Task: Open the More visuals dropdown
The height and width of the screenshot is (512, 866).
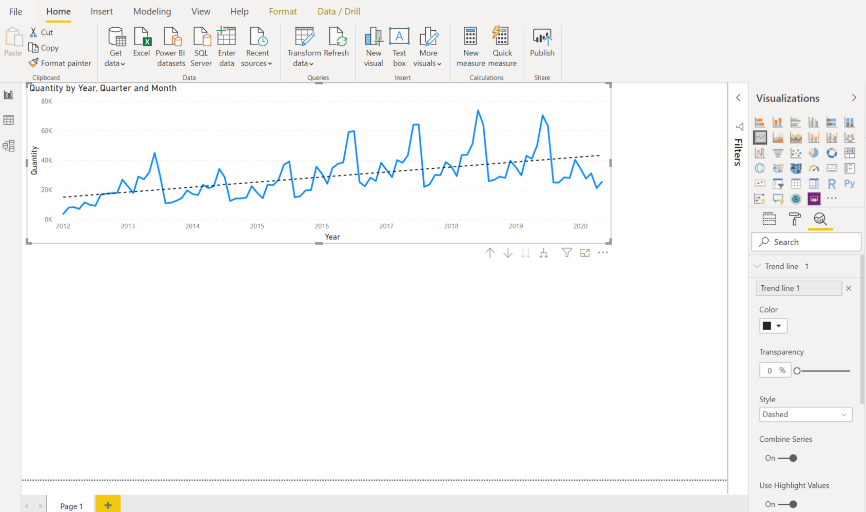Action: [428, 47]
